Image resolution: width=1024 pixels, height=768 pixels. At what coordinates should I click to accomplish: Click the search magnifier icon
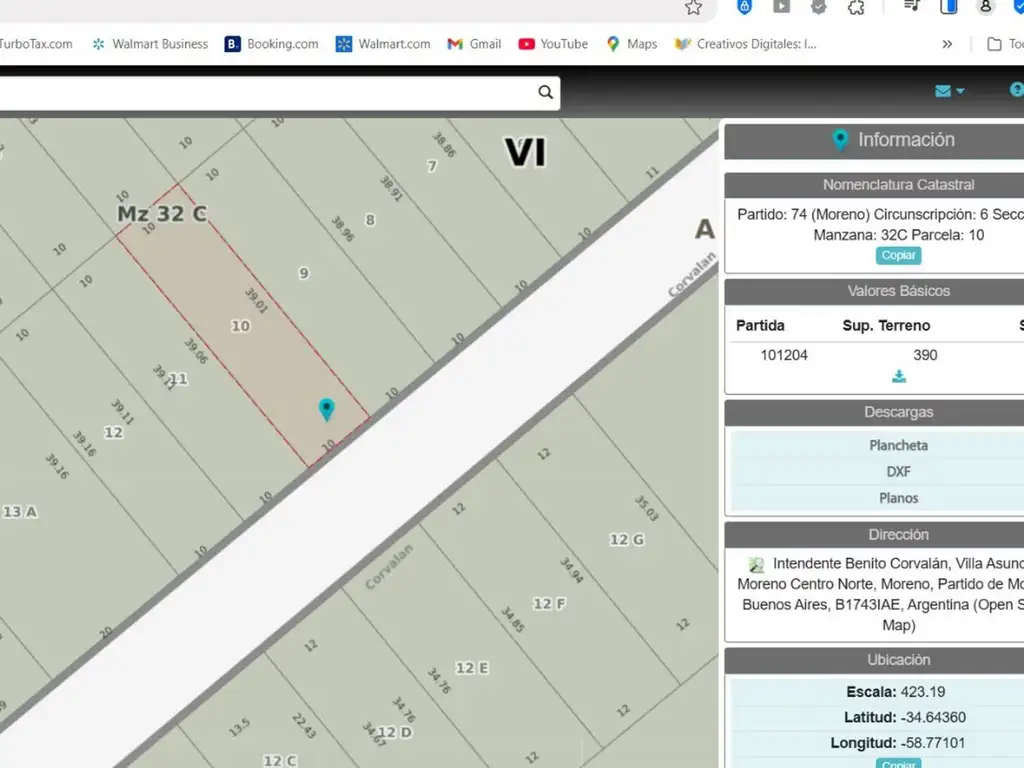tap(545, 92)
